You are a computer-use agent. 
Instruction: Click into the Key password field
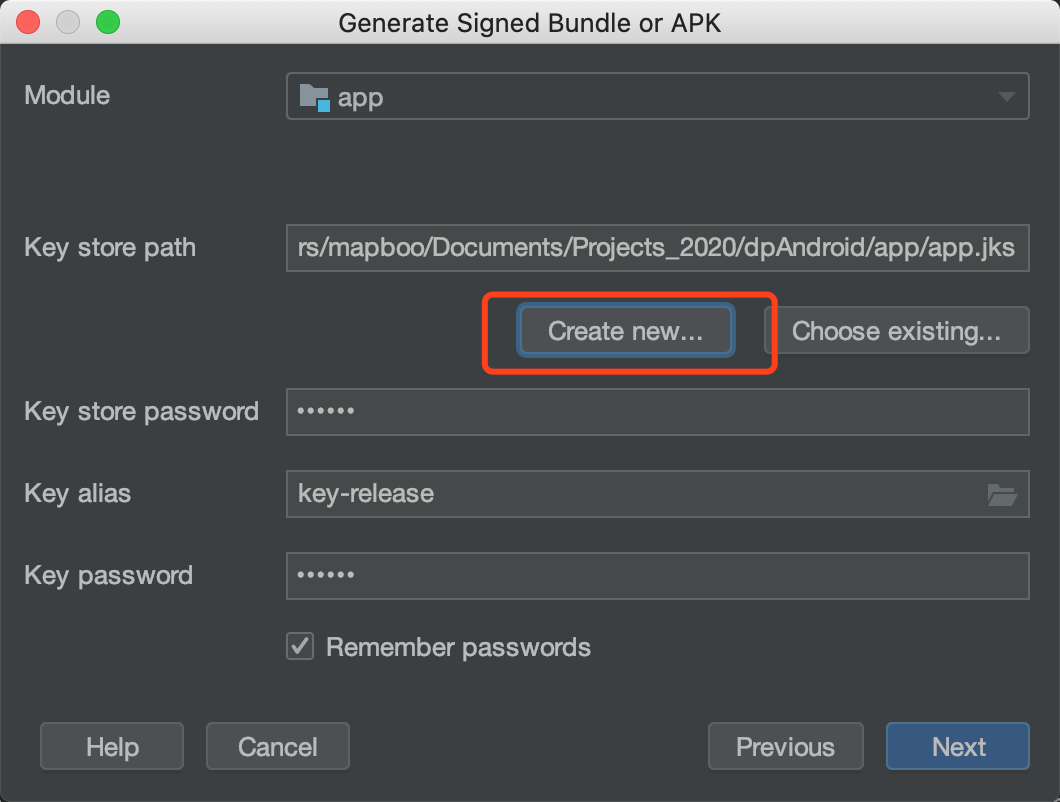657,575
